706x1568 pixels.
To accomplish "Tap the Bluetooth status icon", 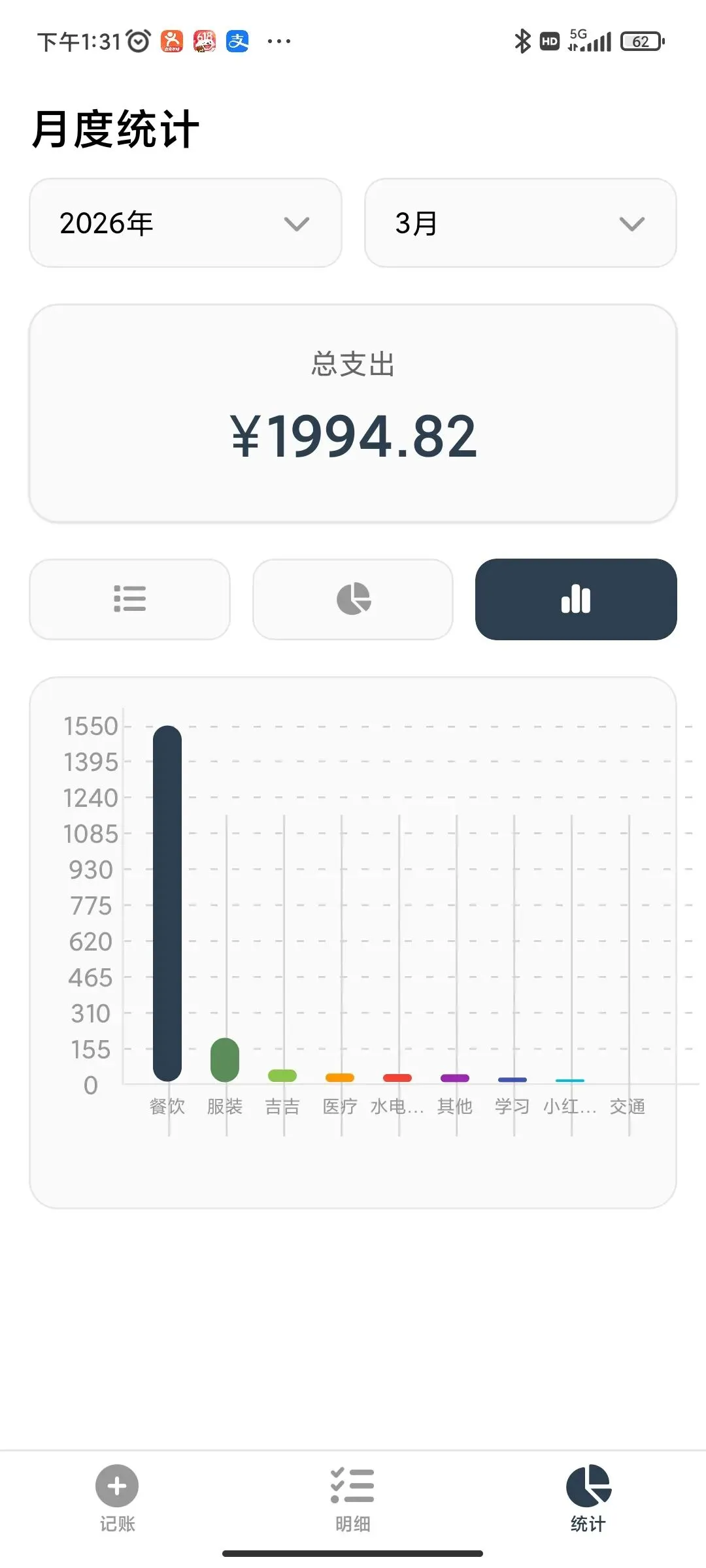I will tap(522, 41).
